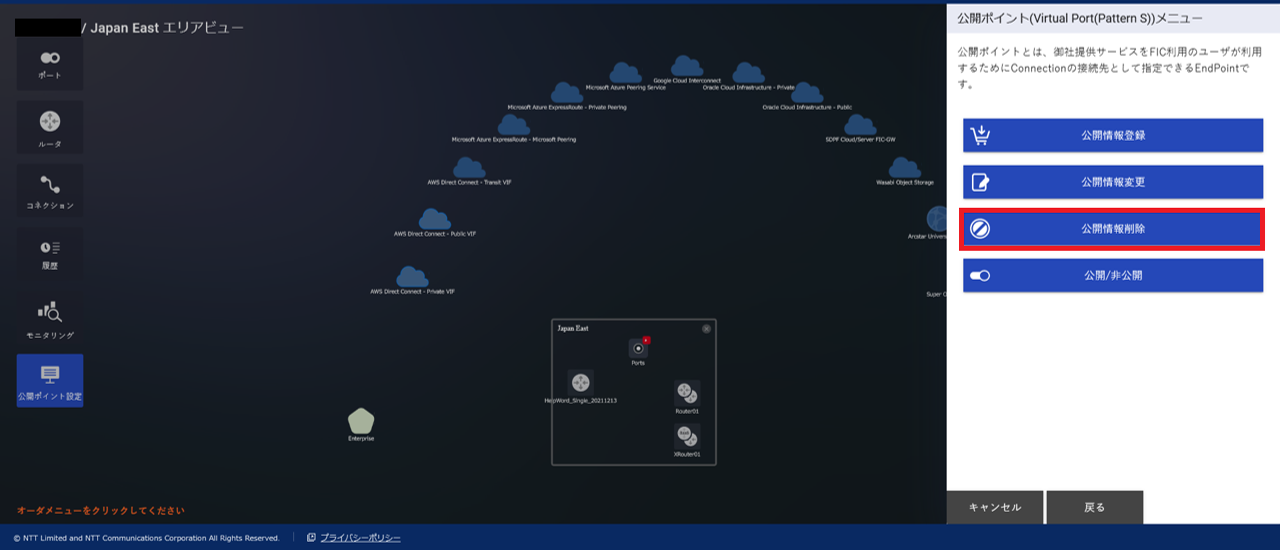Screen dimensions: 1280x550
Task: Click the Microsoft Azure Peering Service cloud
Action: point(626,72)
